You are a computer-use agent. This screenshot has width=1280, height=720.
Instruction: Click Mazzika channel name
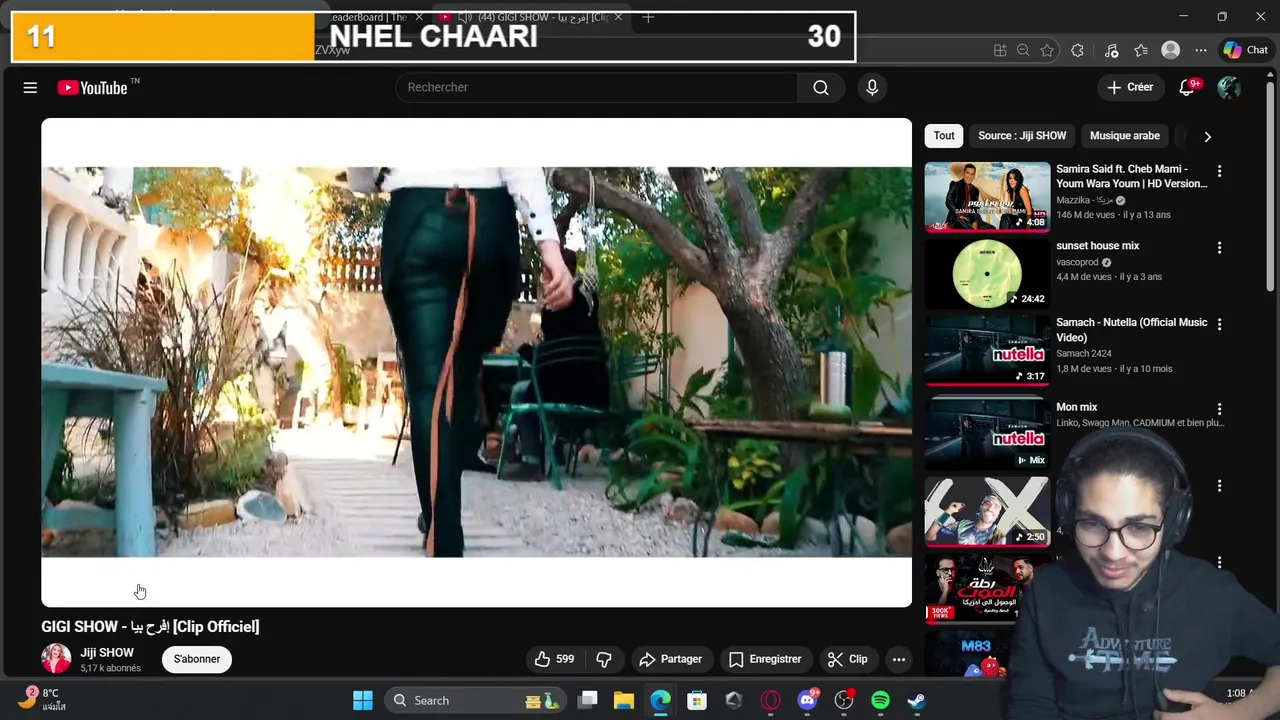click(x=1085, y=200)
